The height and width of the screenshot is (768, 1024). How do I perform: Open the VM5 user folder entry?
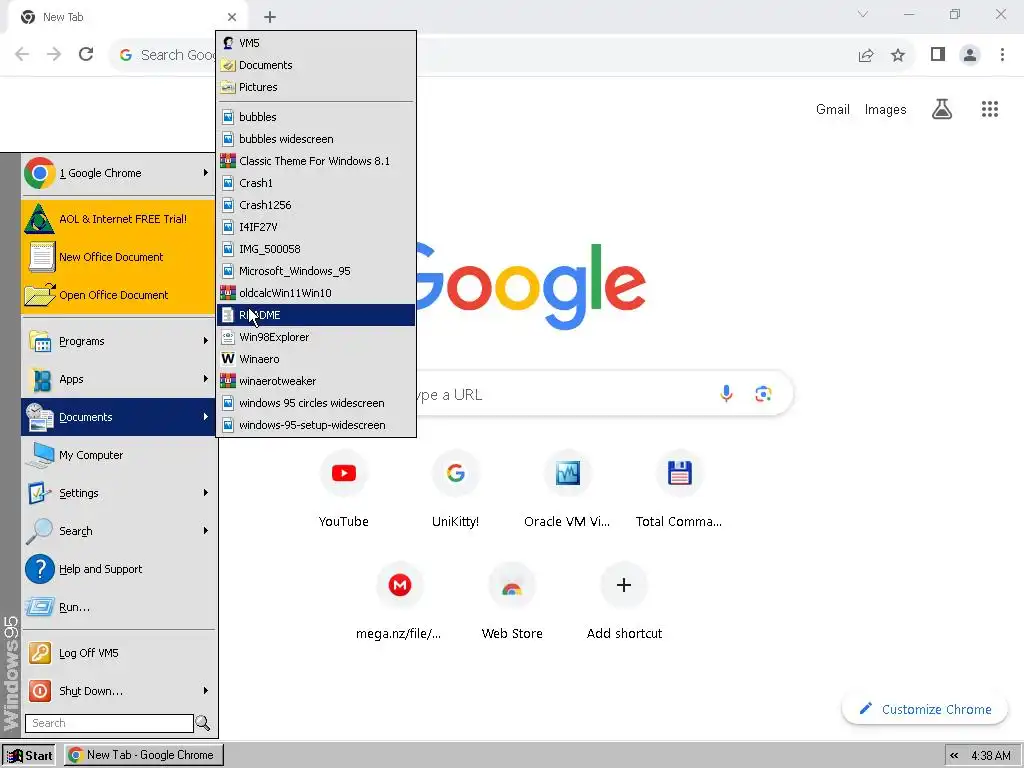coord(316,43)
